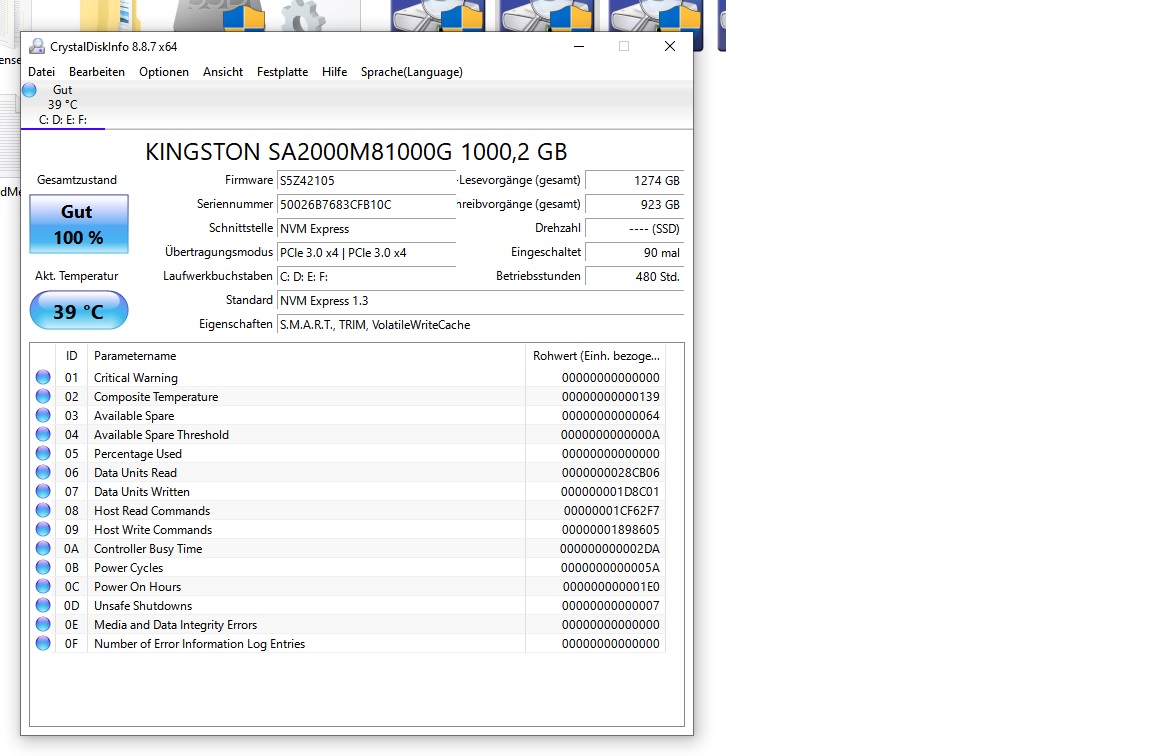Click the status orb for Available Spare Threshold row

point(43,435)
